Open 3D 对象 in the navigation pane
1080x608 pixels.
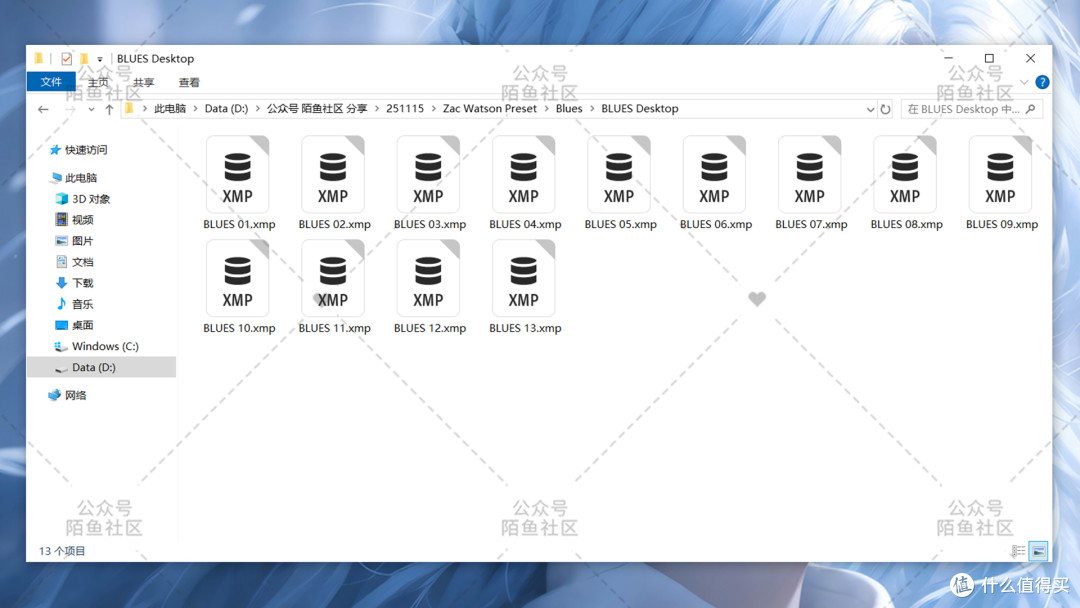pyautogui.click(x=90, y=199)
